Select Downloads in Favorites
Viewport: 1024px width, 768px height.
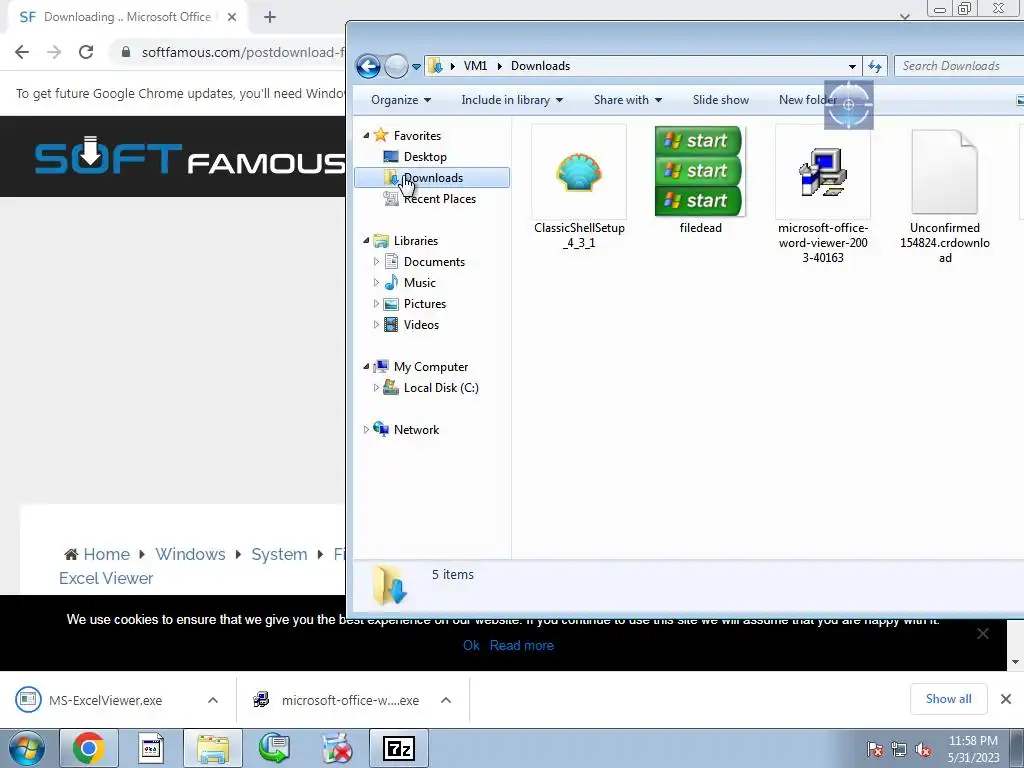coord(432,178)
